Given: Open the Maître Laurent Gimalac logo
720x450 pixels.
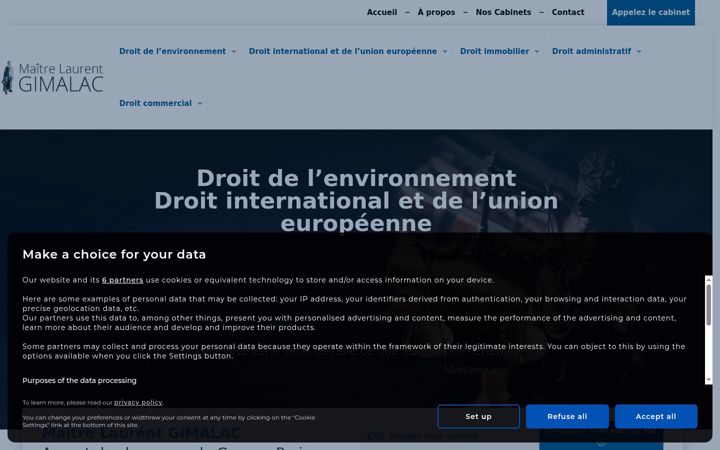Looking at the screenshot, I should [52, 77].
